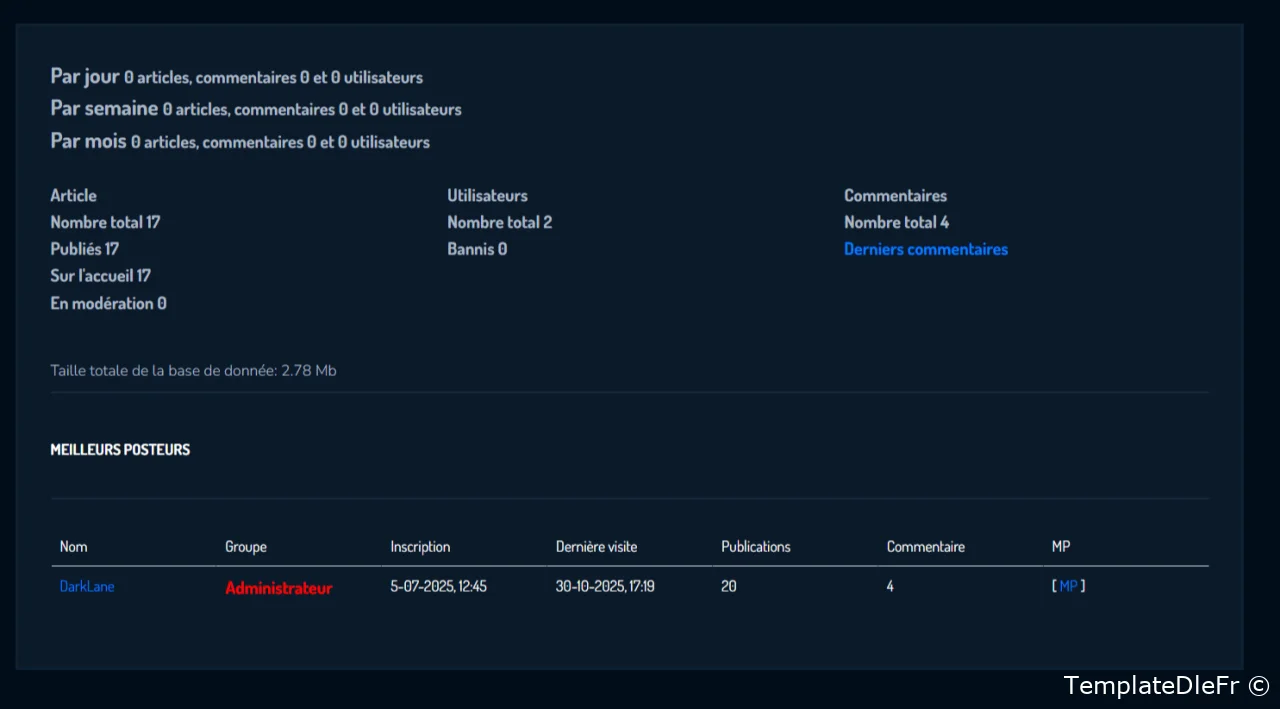Click the Article section heading
Image resolution: width=1280 pixels, height=709 pixels.
tap(73, 195)
